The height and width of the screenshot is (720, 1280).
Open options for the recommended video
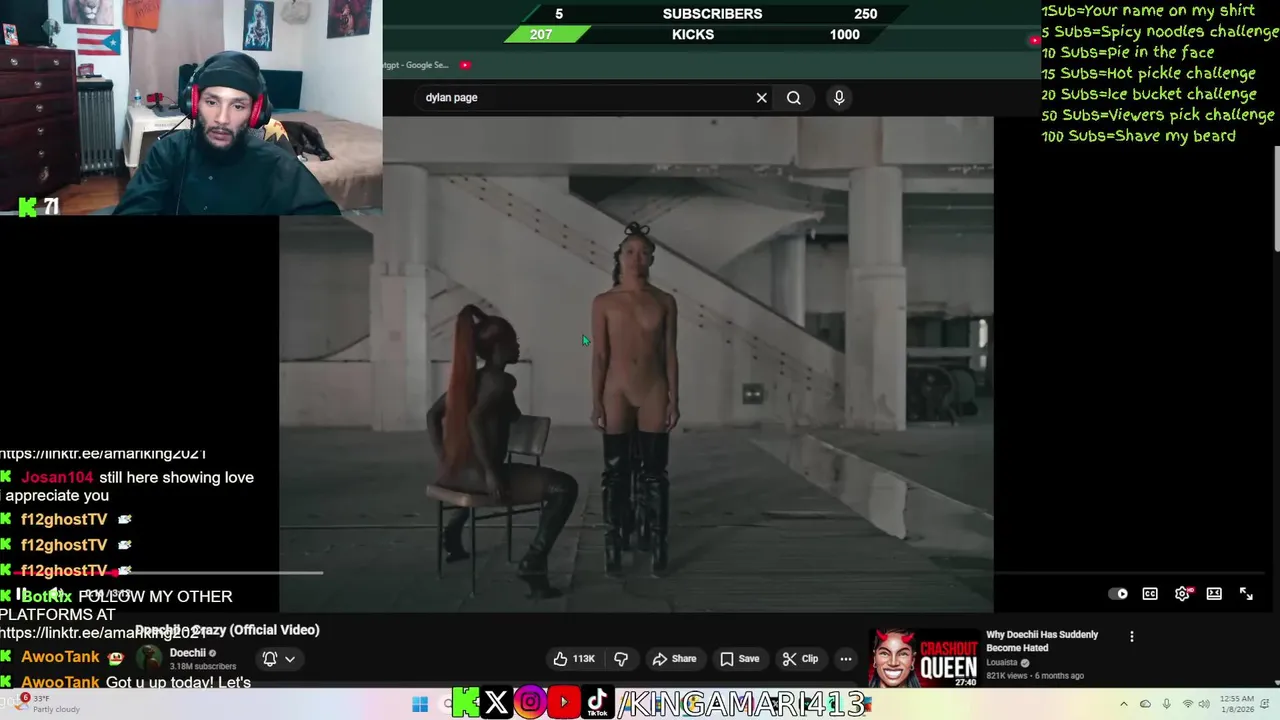pyautogui.click(x=1131, y=636)
